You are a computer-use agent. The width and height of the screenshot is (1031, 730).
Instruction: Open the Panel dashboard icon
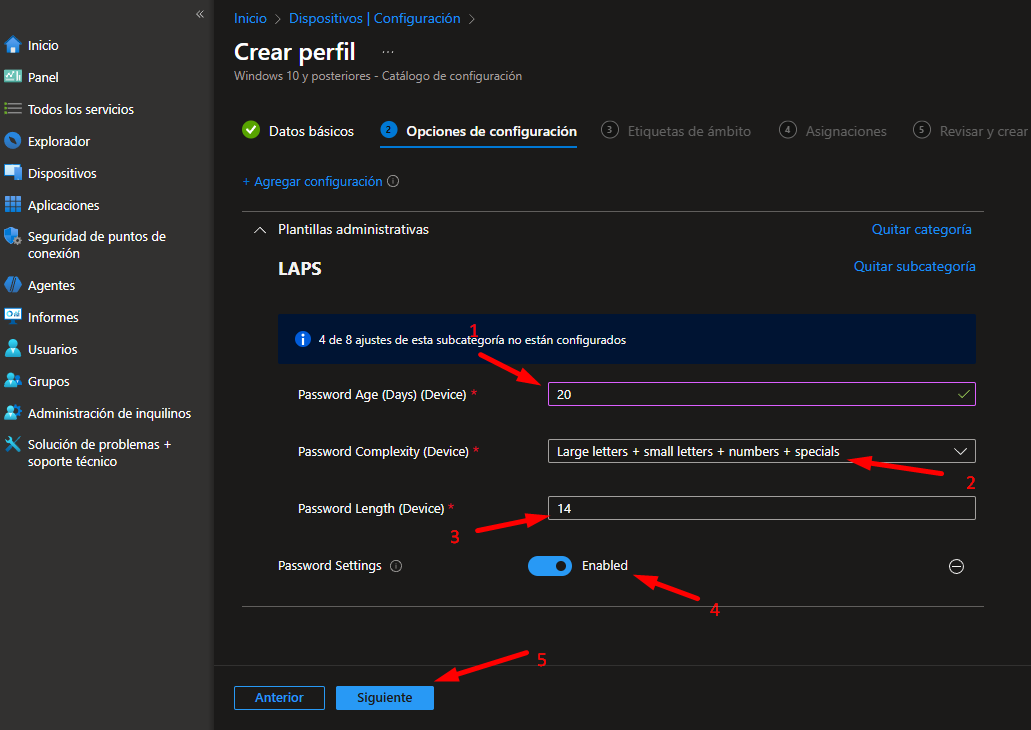point(13,77)
